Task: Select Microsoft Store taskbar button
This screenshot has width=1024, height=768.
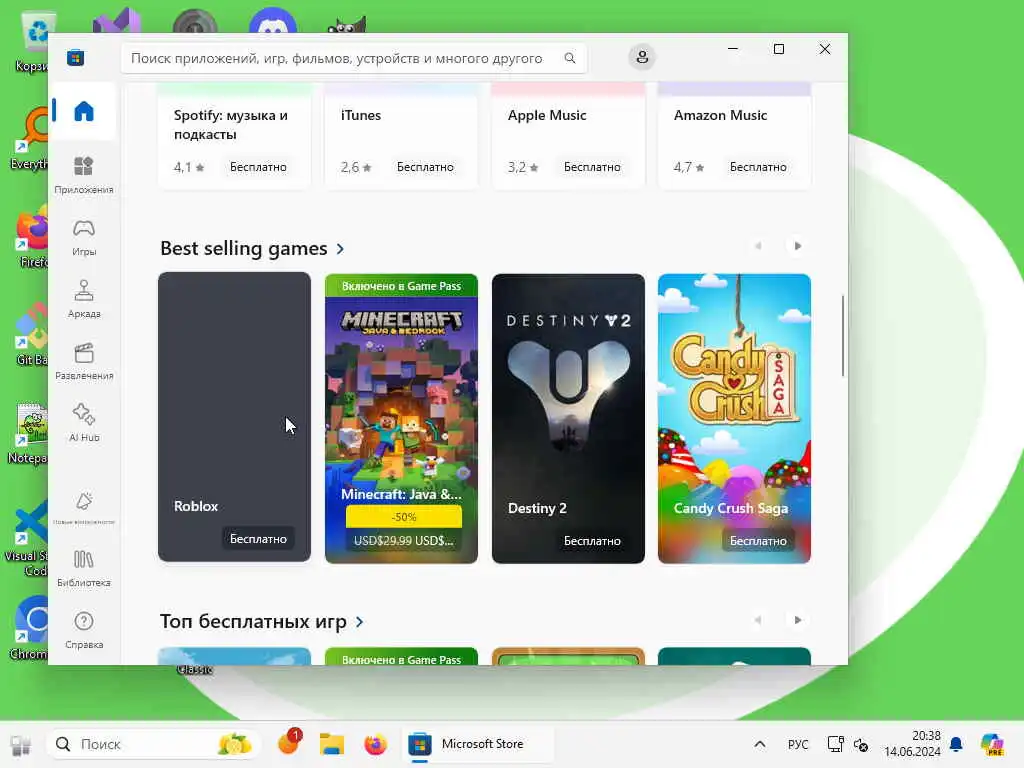Action: [477, 744]
